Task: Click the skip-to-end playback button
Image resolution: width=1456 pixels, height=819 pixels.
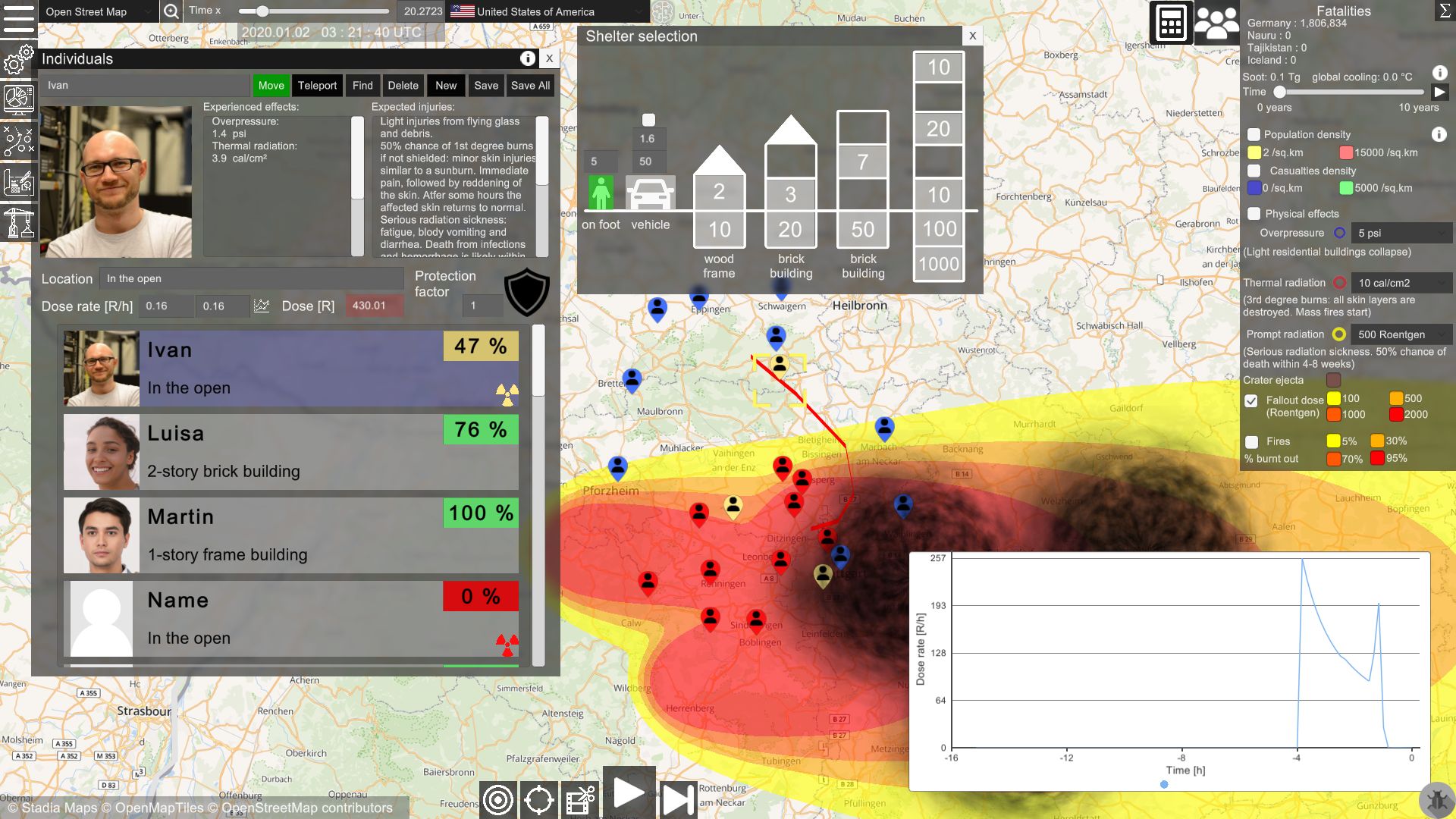Action: [x=678, y=800]
